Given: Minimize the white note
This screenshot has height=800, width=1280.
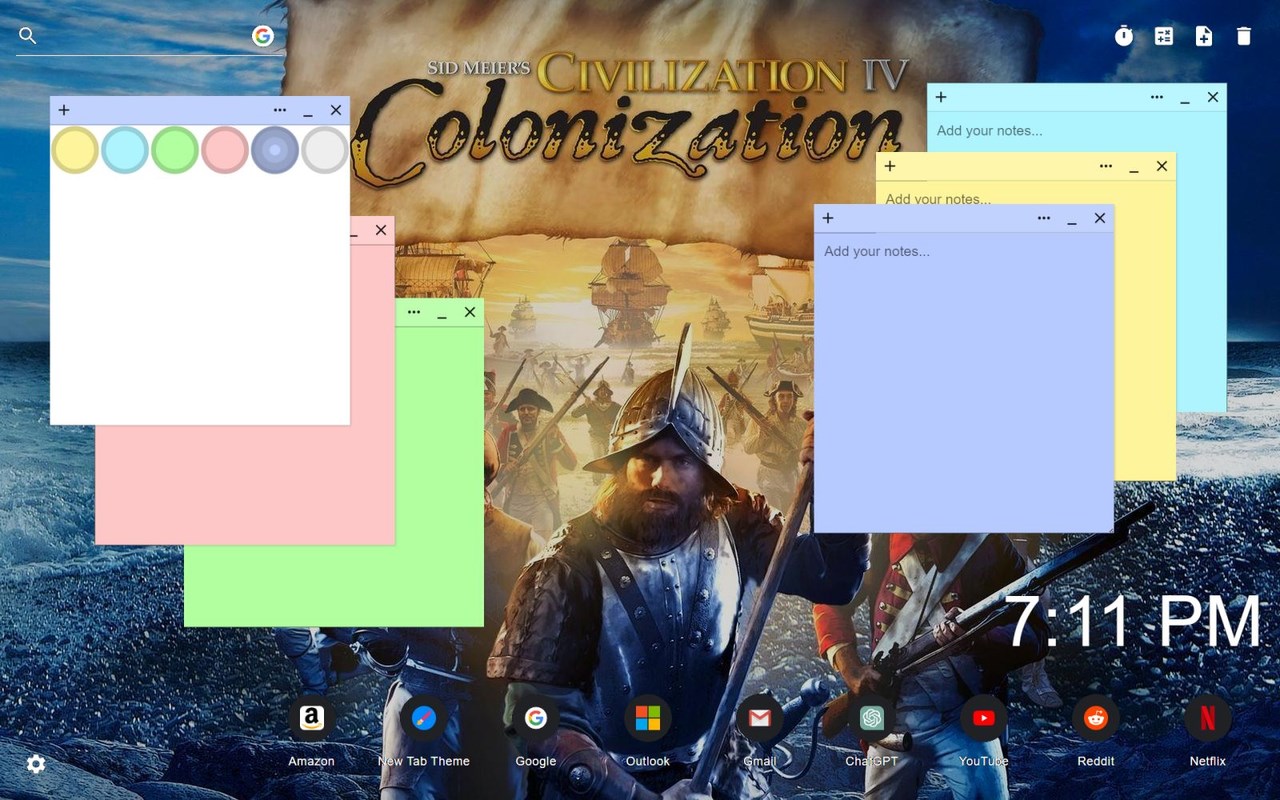Looking at the screenshot, I should (x=308, y=111).
